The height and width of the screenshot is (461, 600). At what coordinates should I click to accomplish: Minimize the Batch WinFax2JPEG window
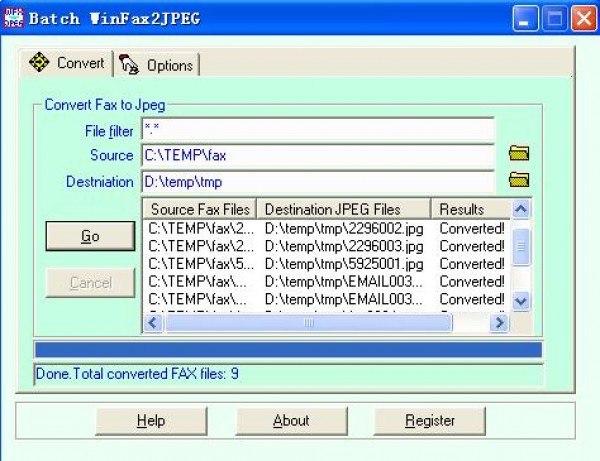tap(525, 18)
